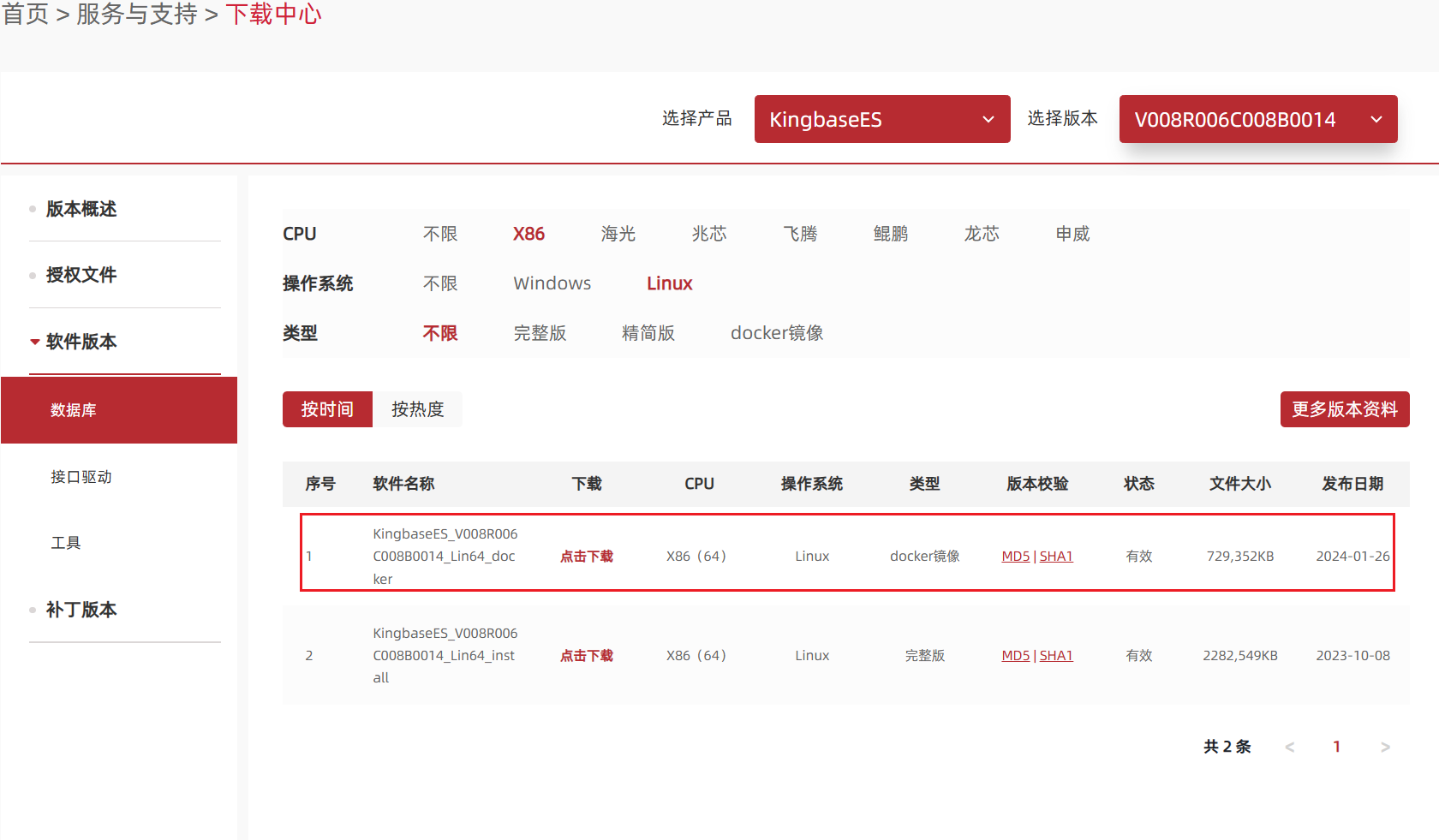Image resolution: width=1439 pixels, height=840 pixels.
Task: Open 版本概述 in sidebar
Action: pos(81,209)
